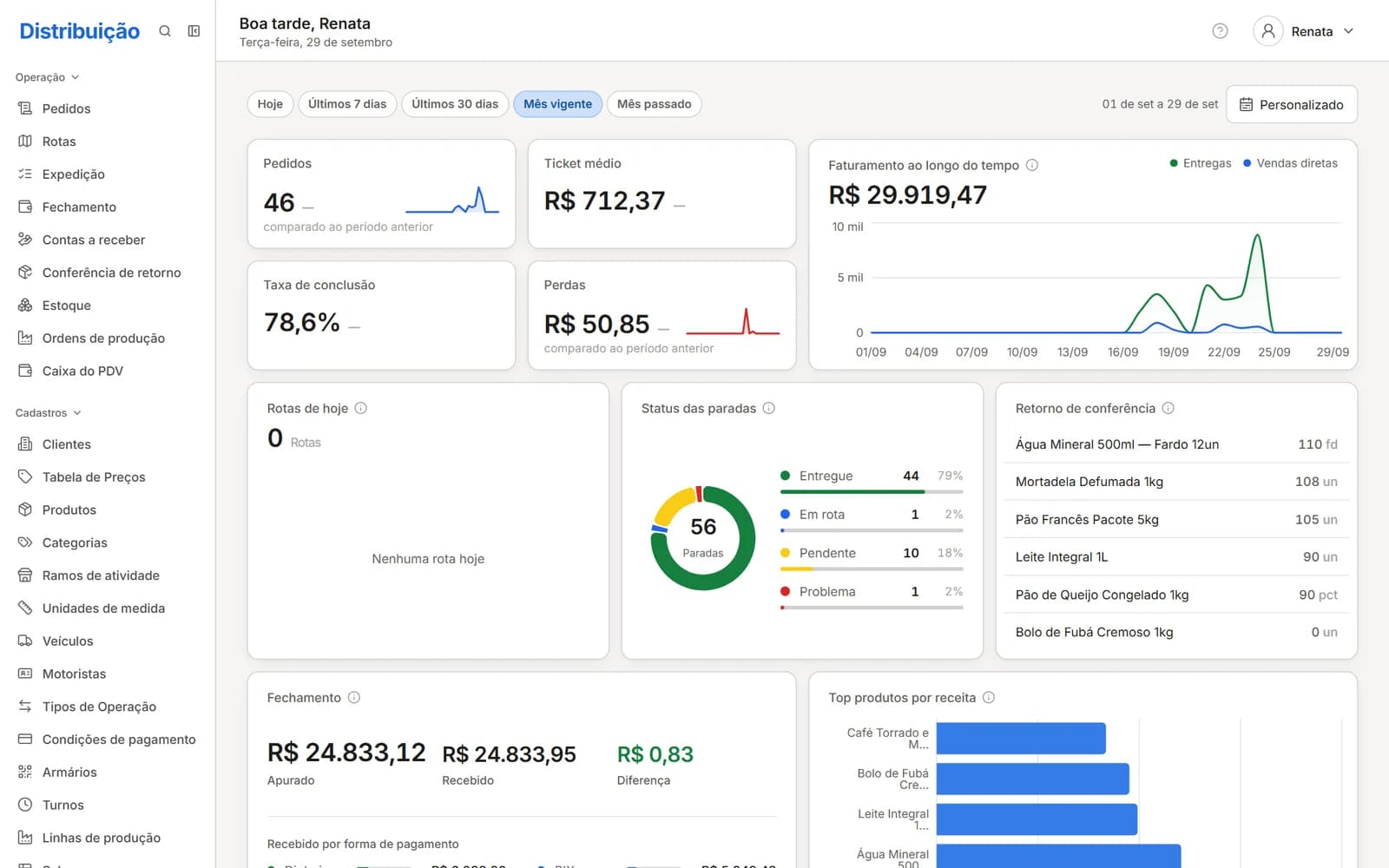Click the Tipos de Operação arrows icon
The width and height of the screenshot is (1389, 868).
pyautogui.click(x=25, y=707)
